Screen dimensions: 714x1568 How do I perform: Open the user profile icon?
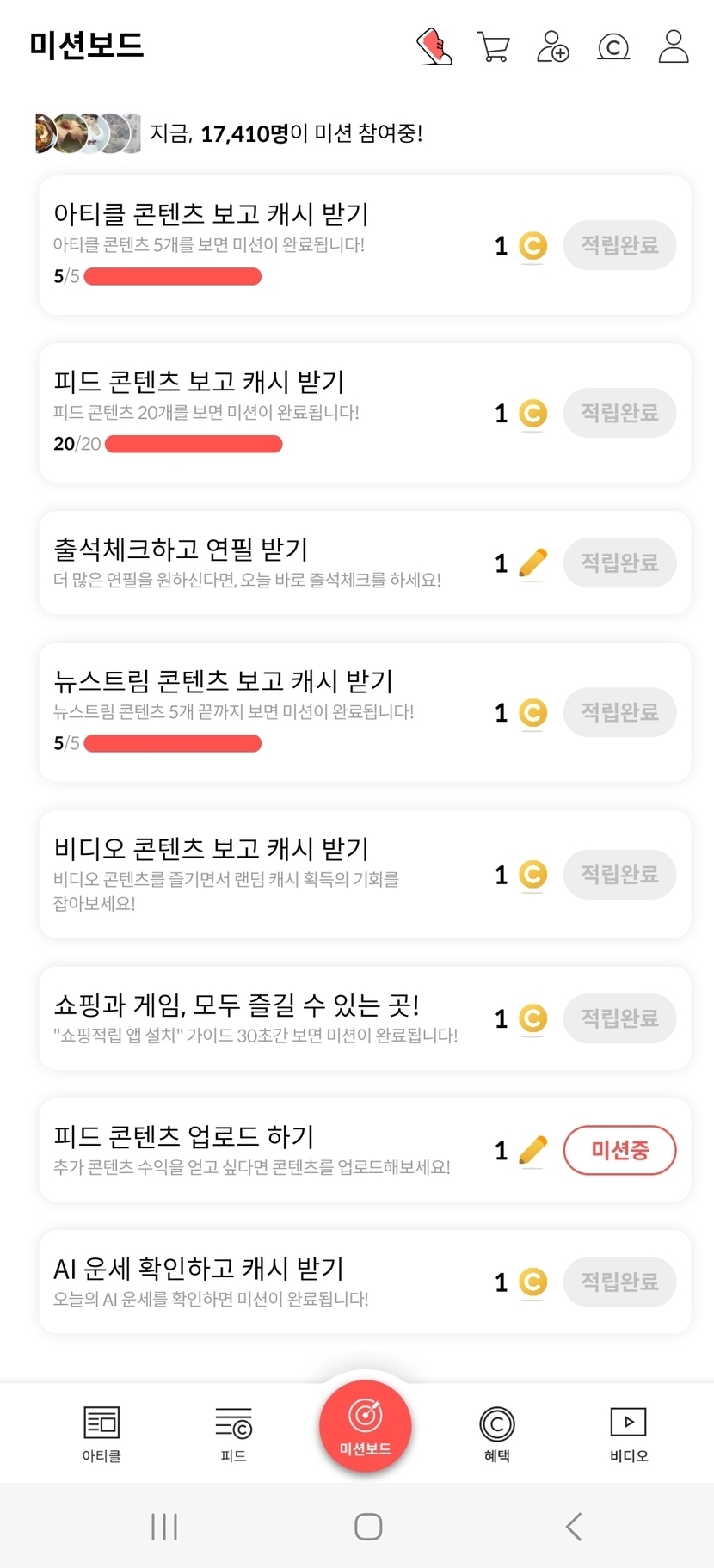[674, 46]
